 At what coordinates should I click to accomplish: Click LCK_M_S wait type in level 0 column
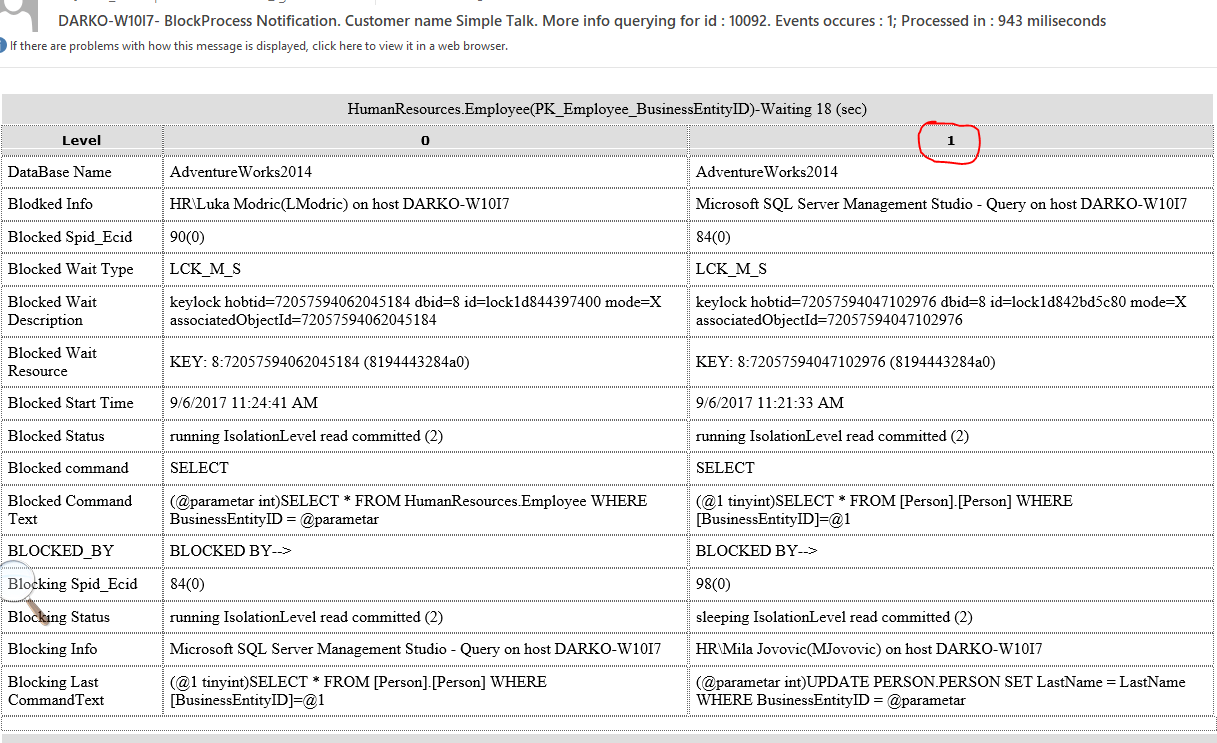click(x=205, y=269)
